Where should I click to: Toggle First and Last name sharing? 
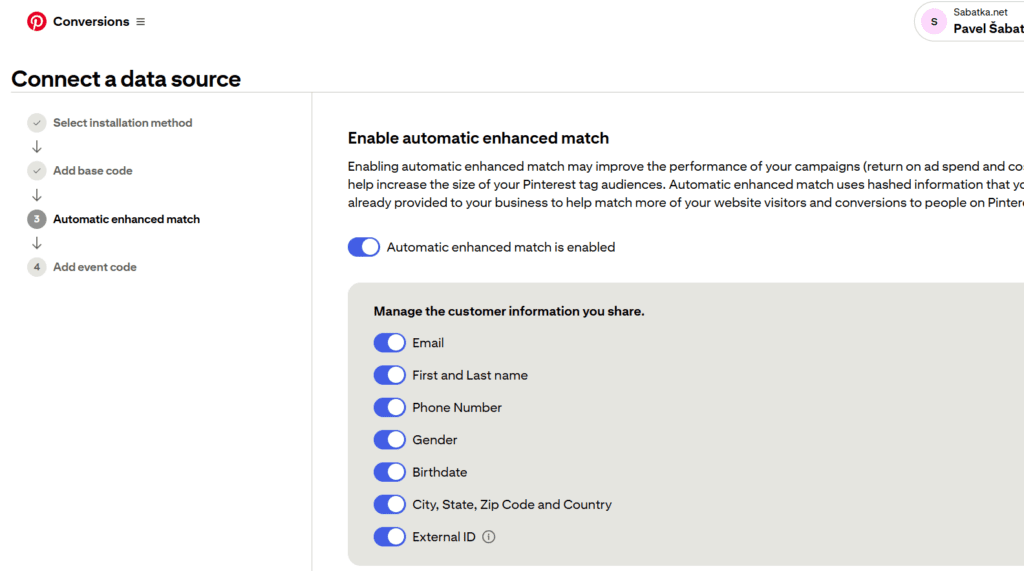tap(390, 375)
